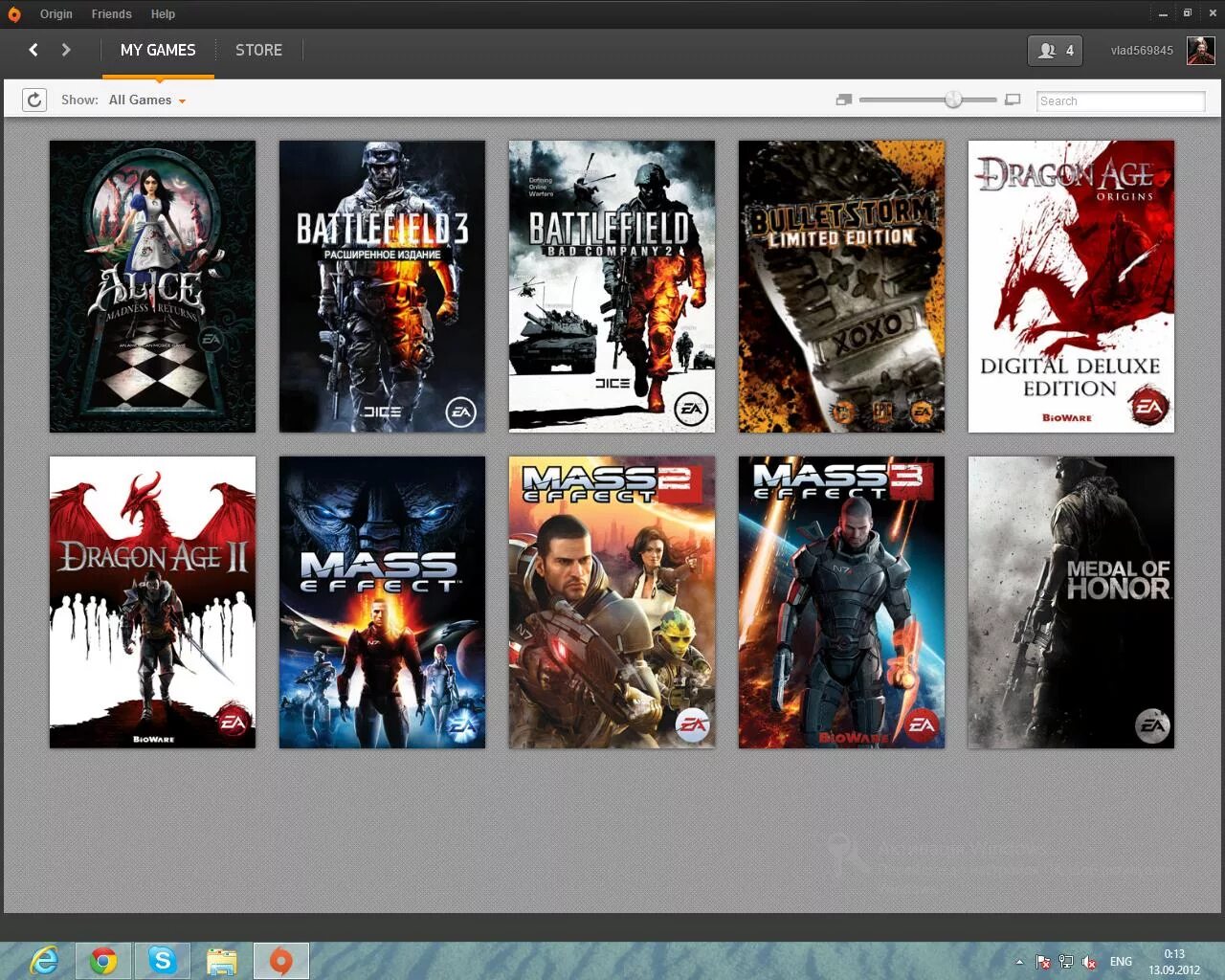This screenshot has height=980, width=1225.
Task: Focus the Search input field
Action: [x=1121, y=100]
